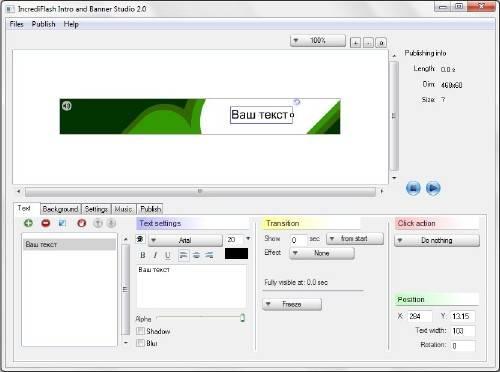Click the zoom in plus button
This screenshot has height=372, width=500.
point(356,43)
